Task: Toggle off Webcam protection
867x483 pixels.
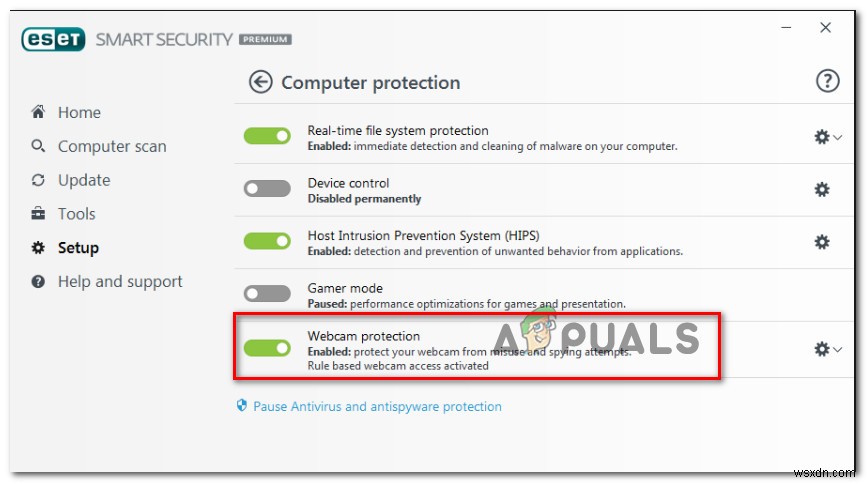Action: coord(267,348)
